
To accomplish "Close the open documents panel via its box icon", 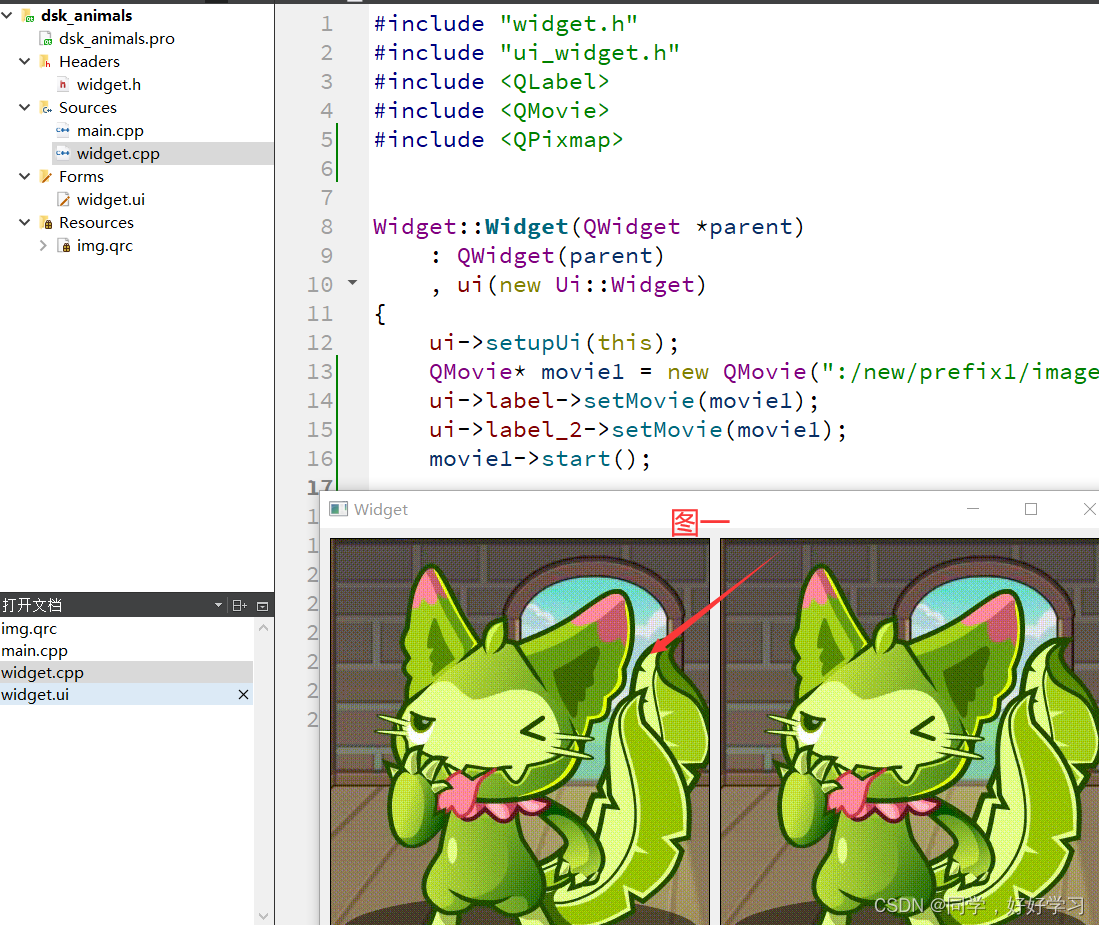I will 263,605.
